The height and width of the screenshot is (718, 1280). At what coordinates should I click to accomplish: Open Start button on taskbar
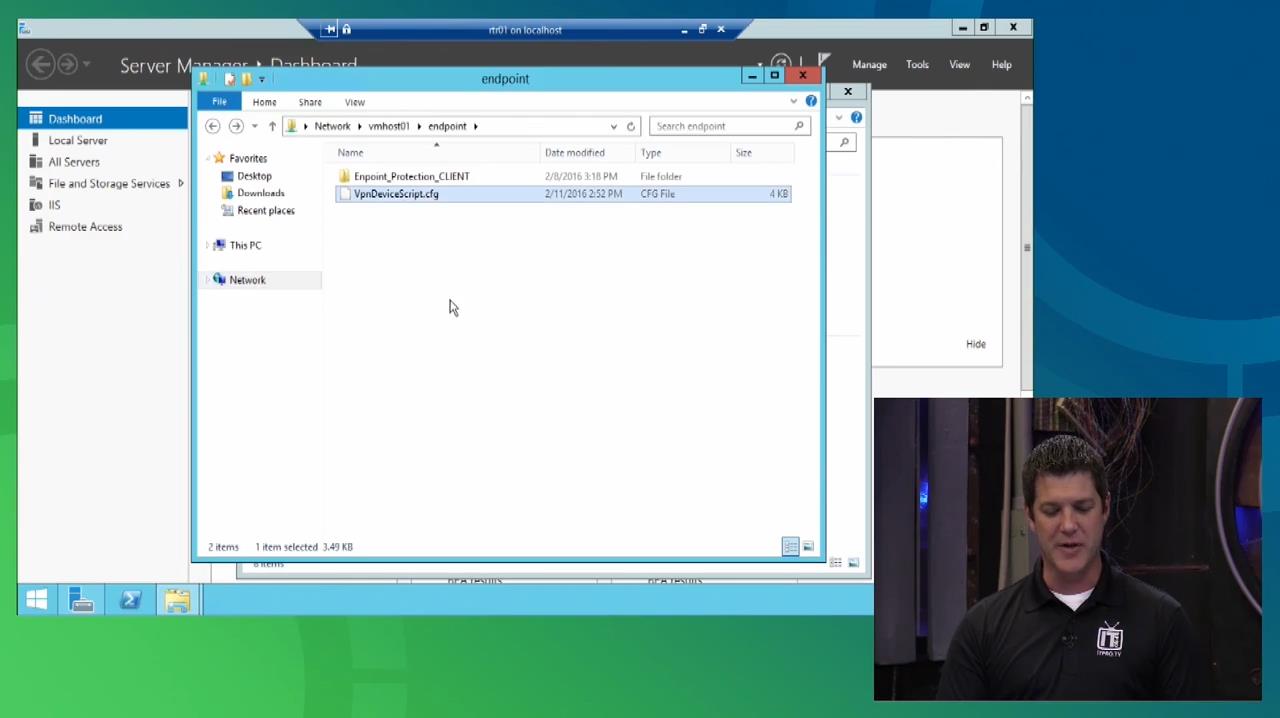click(37, 600)
